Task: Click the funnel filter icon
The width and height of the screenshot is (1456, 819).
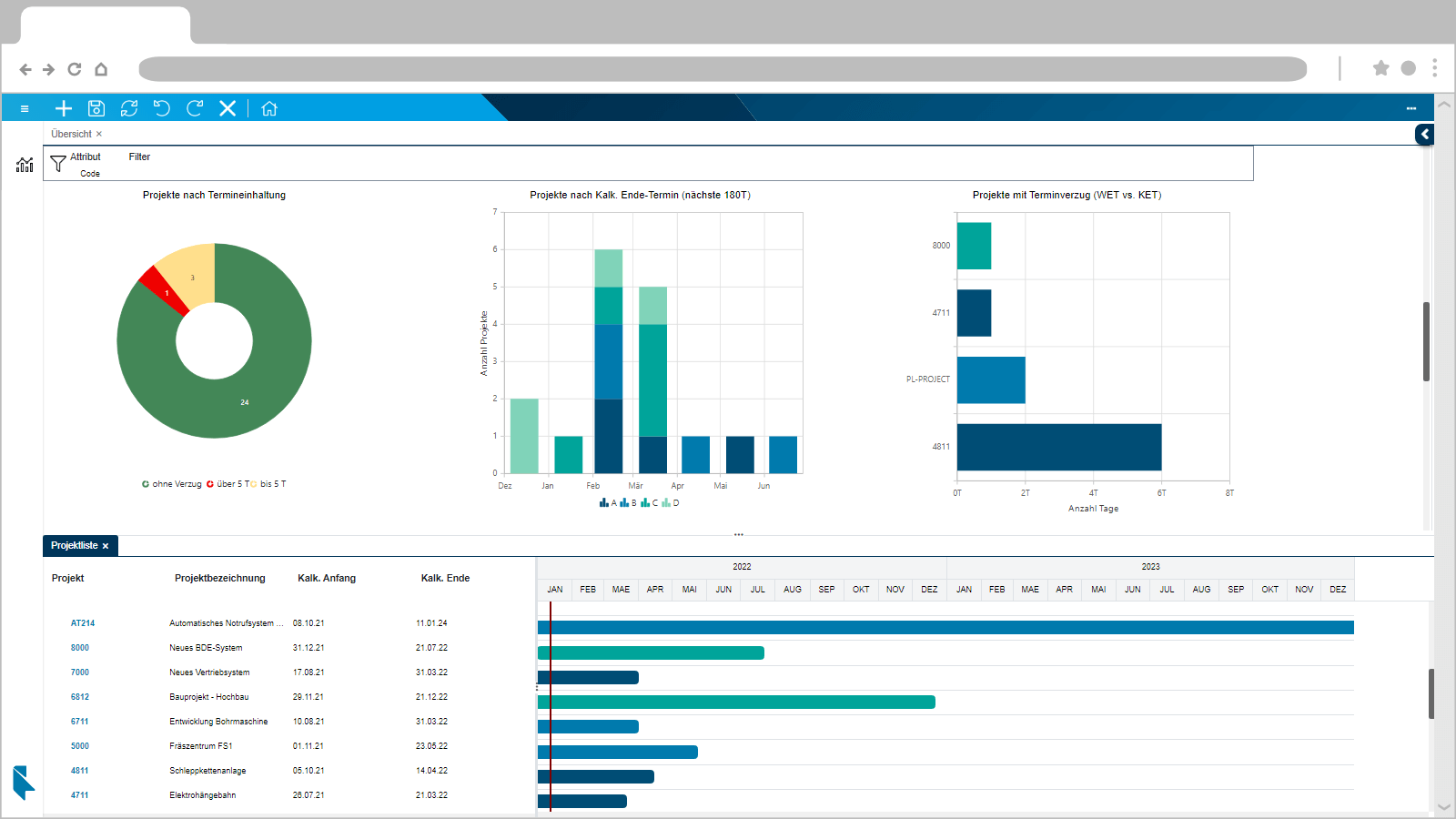Action: (x=58, y=163)
